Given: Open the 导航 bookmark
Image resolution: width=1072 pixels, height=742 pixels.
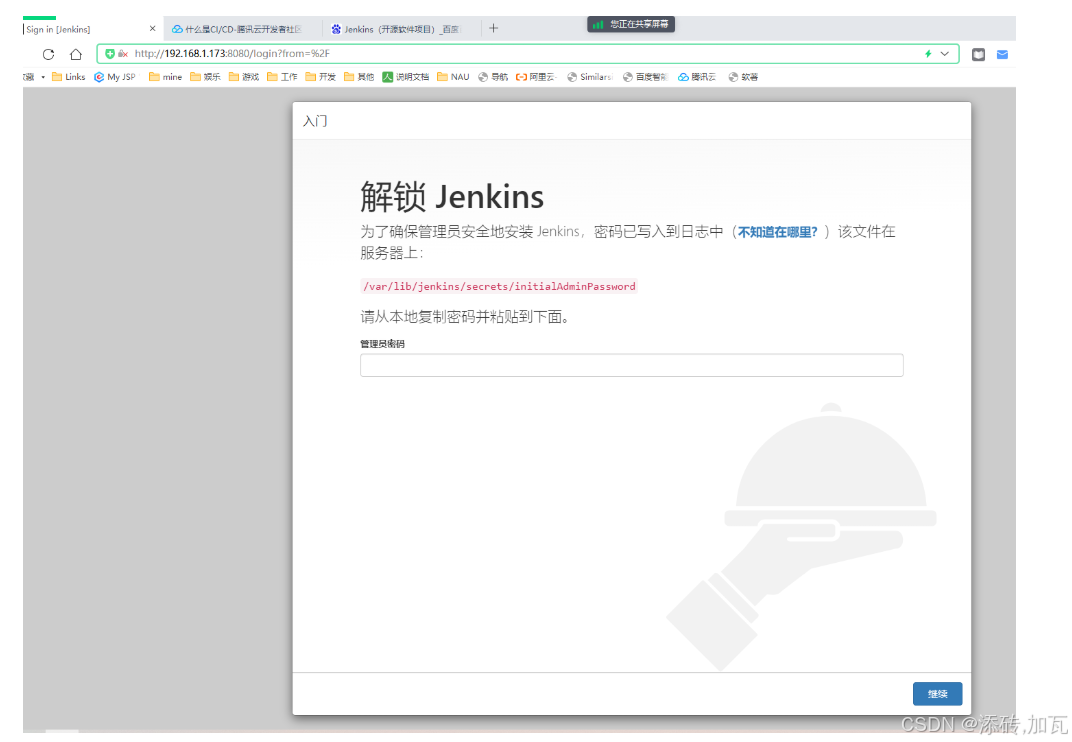Looking at the screenshot, I should [x=493, y=77].
